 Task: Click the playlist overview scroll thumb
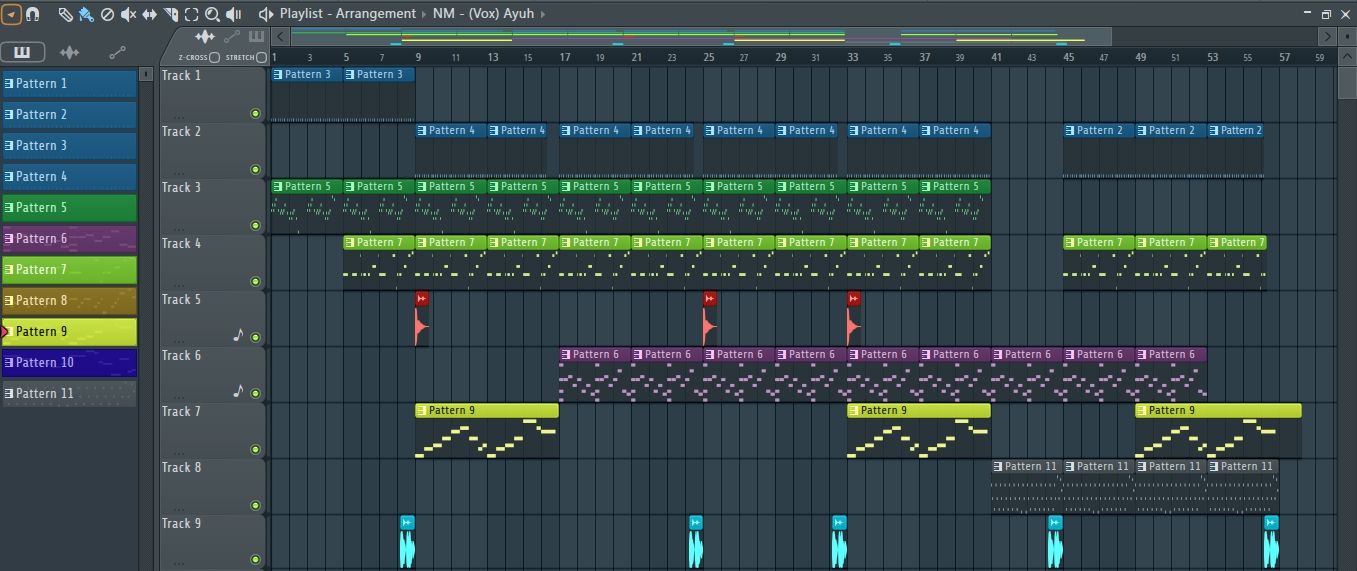pyautogui.click(x=700, y=37)
